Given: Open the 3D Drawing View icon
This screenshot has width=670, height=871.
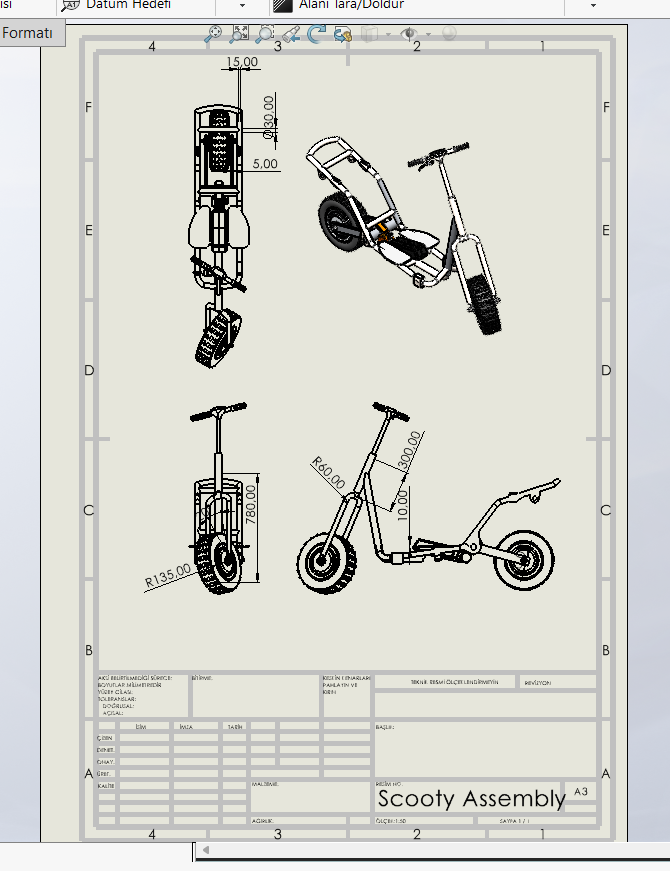Looking at the screenshot, I should click(343, 34).
